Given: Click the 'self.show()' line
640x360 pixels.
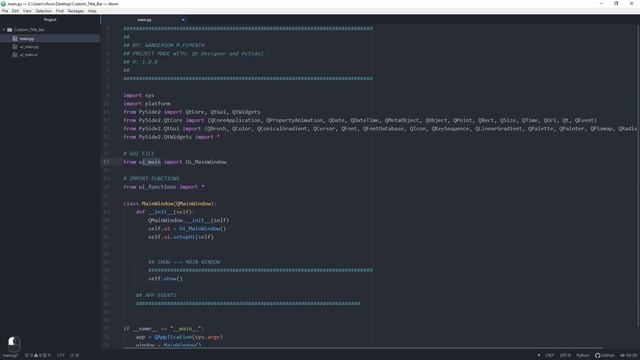Looking at the screenshot, I should 165,279.
